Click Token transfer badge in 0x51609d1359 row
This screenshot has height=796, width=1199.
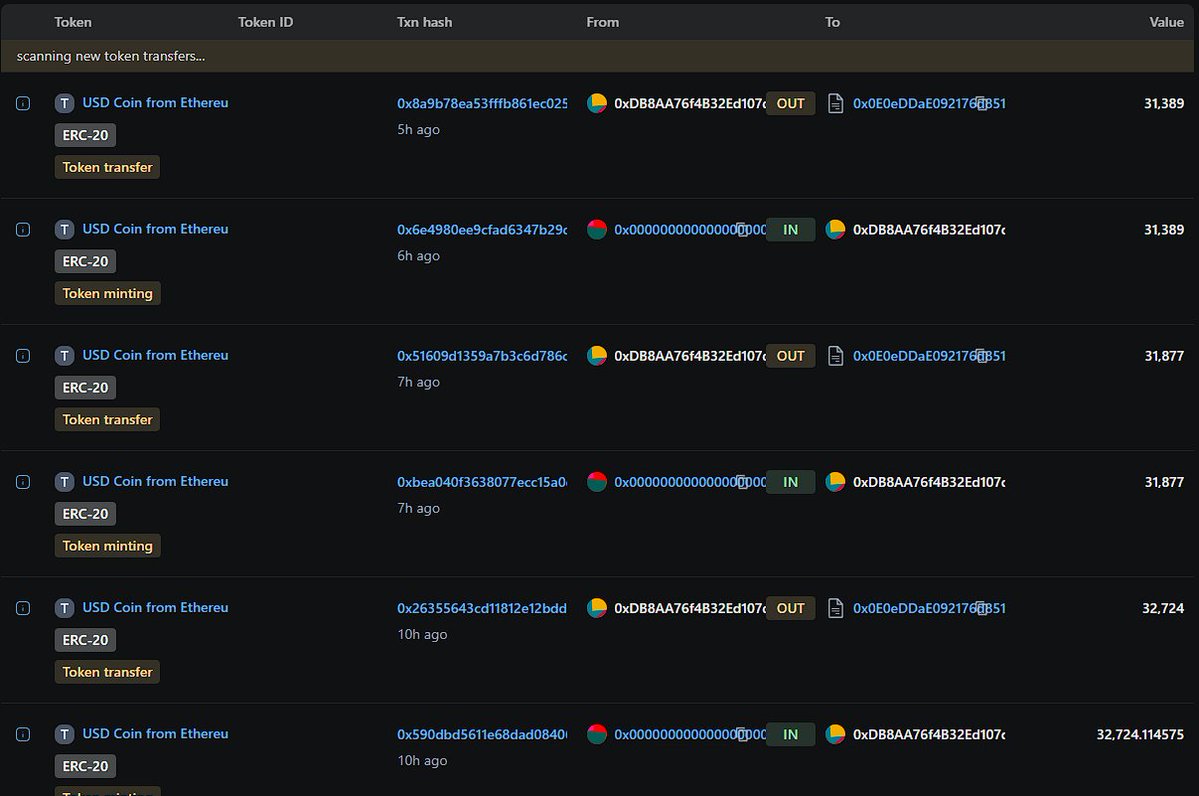click(107, 420)
